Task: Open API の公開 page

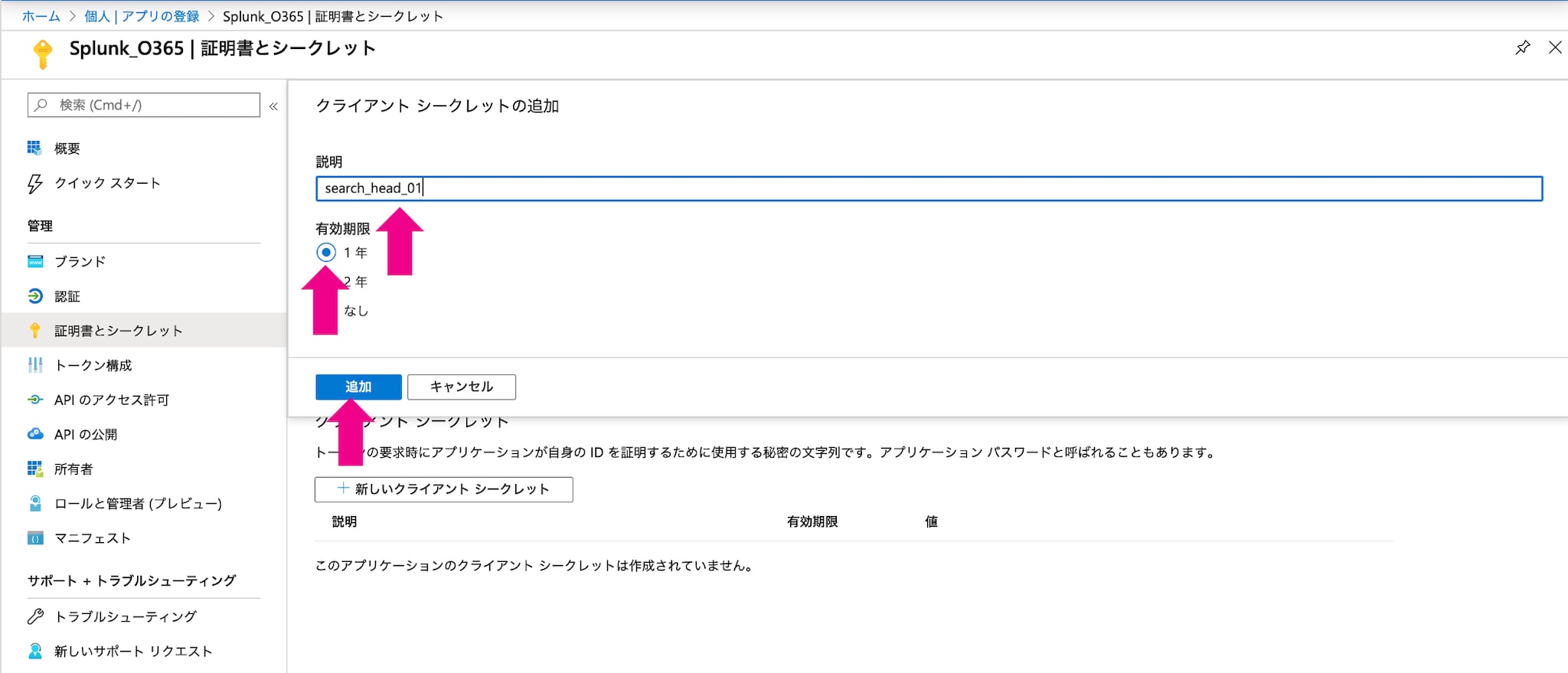Action: coord(86,433)
